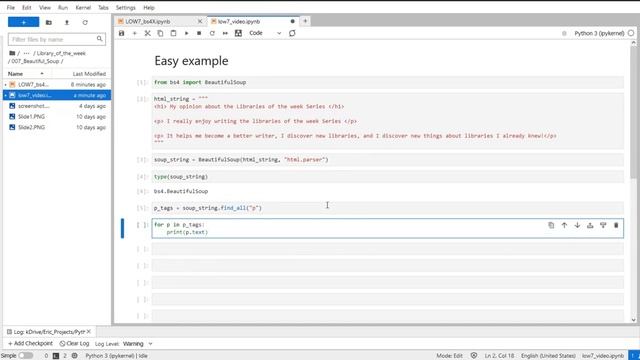Select Slide1.PNG in file browser
The image size is (640, 360).
pyautogui.click(x=57, y=116)
